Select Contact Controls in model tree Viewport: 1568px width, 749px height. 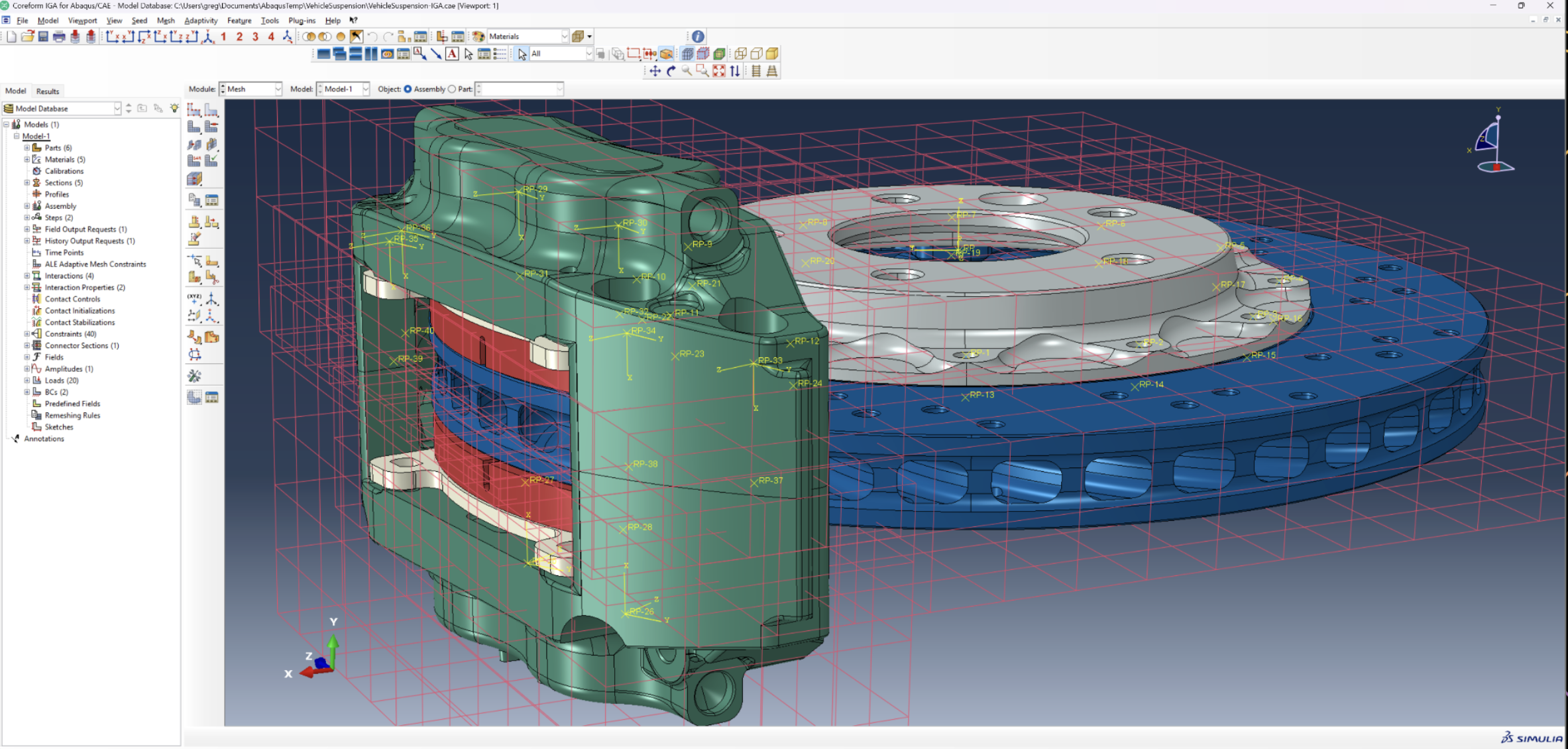[72, 299]
